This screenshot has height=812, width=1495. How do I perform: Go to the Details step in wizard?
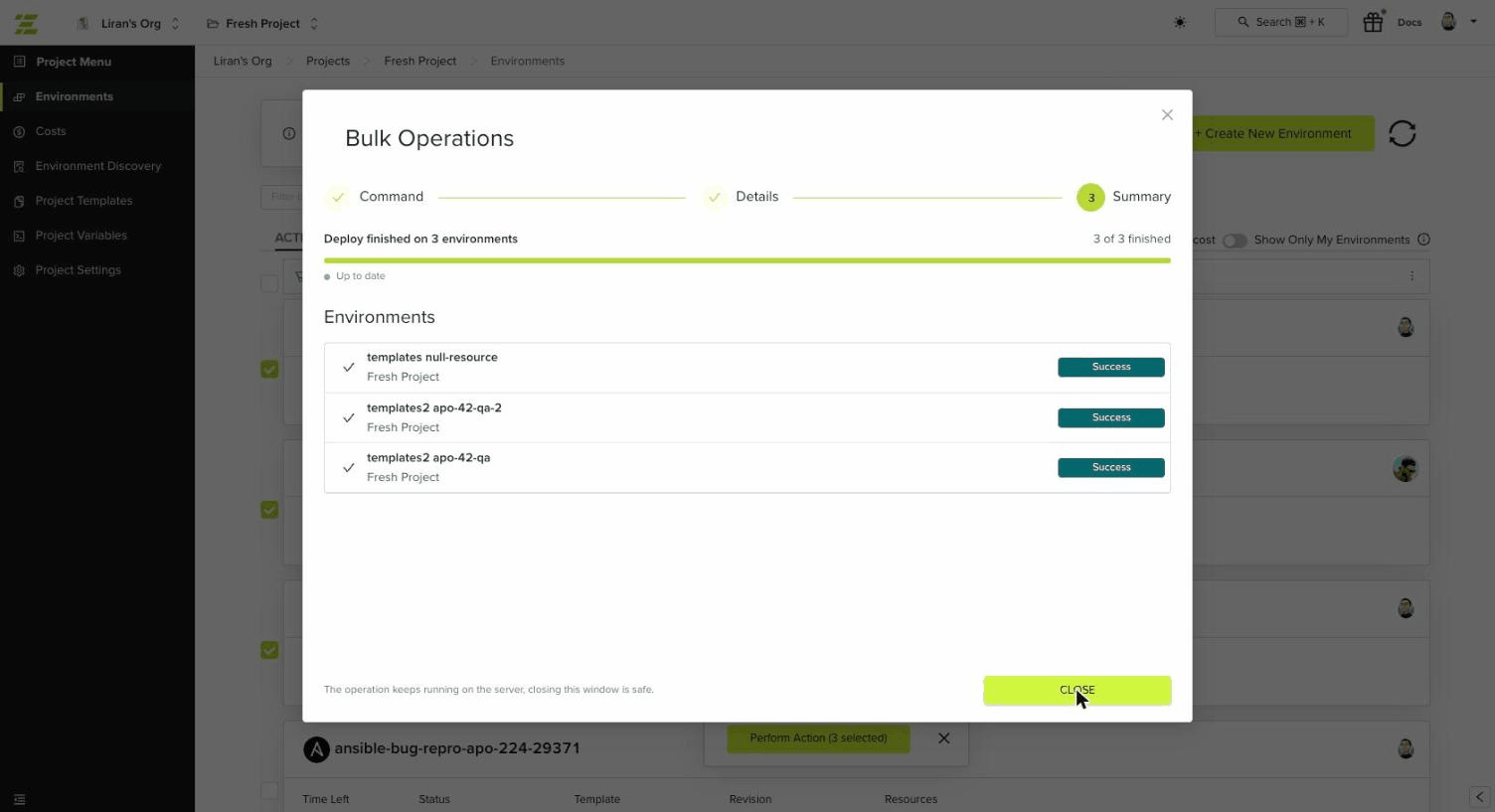click(x=742, y=197)
